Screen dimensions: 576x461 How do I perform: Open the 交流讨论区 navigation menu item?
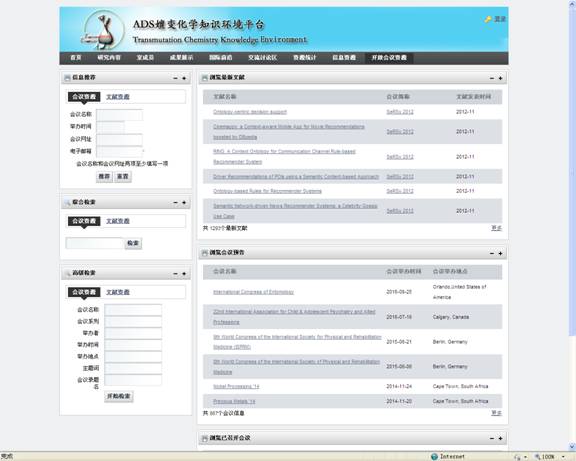263,58
